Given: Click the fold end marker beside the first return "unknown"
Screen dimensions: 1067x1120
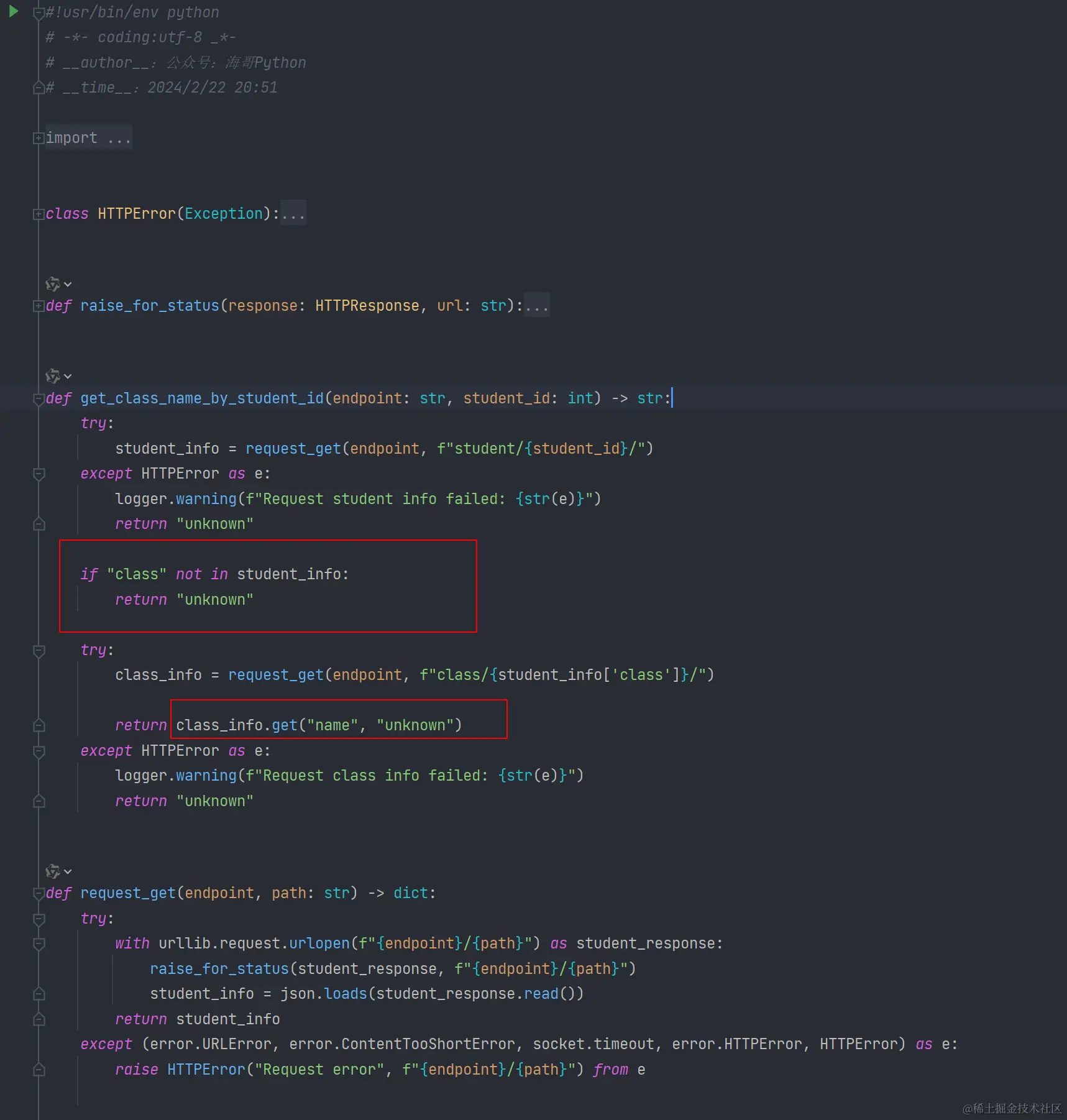Looking at the screenshot, I should (39, 525).
